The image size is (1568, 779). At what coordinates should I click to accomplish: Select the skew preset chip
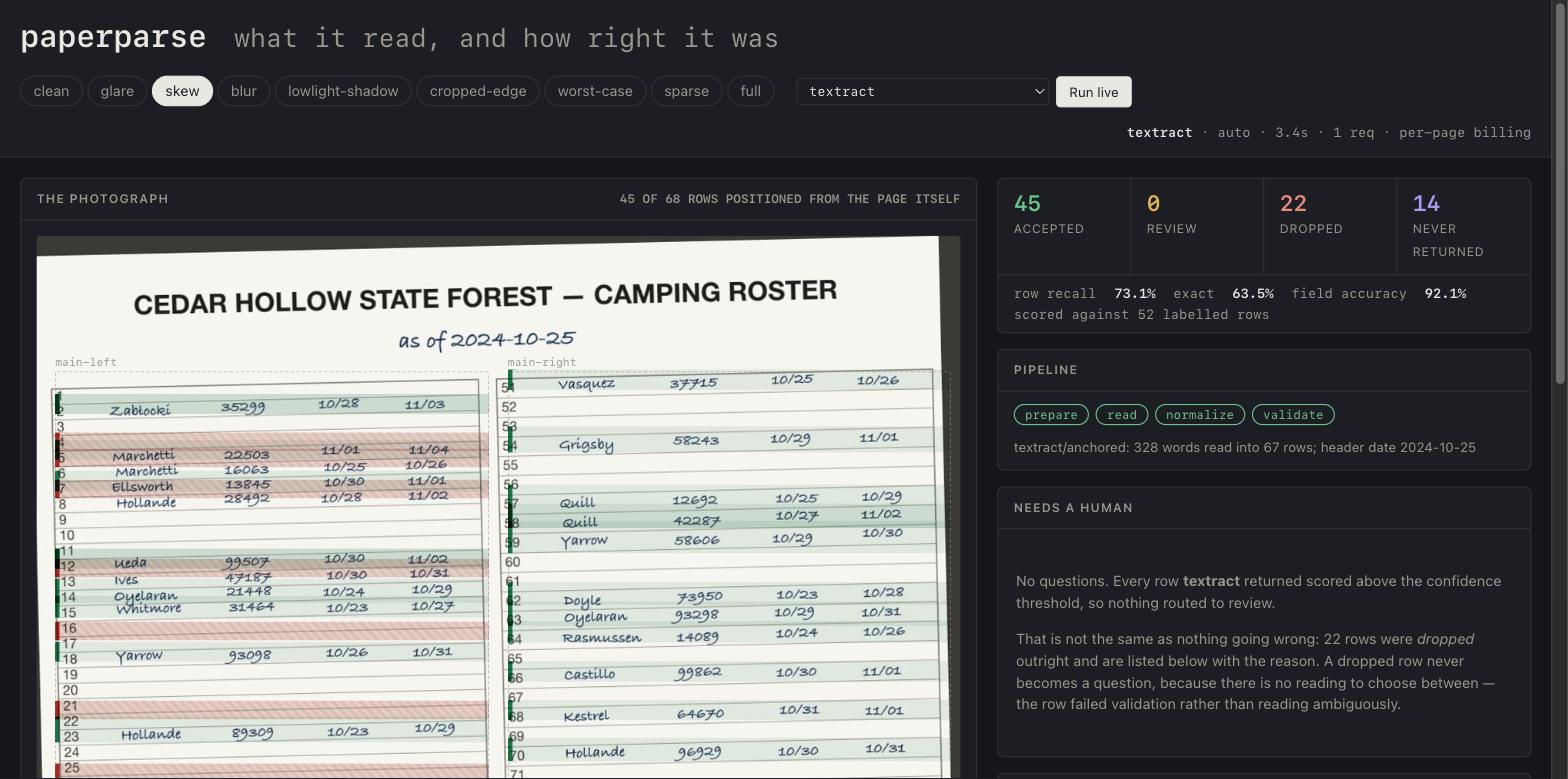click(182, 91)
